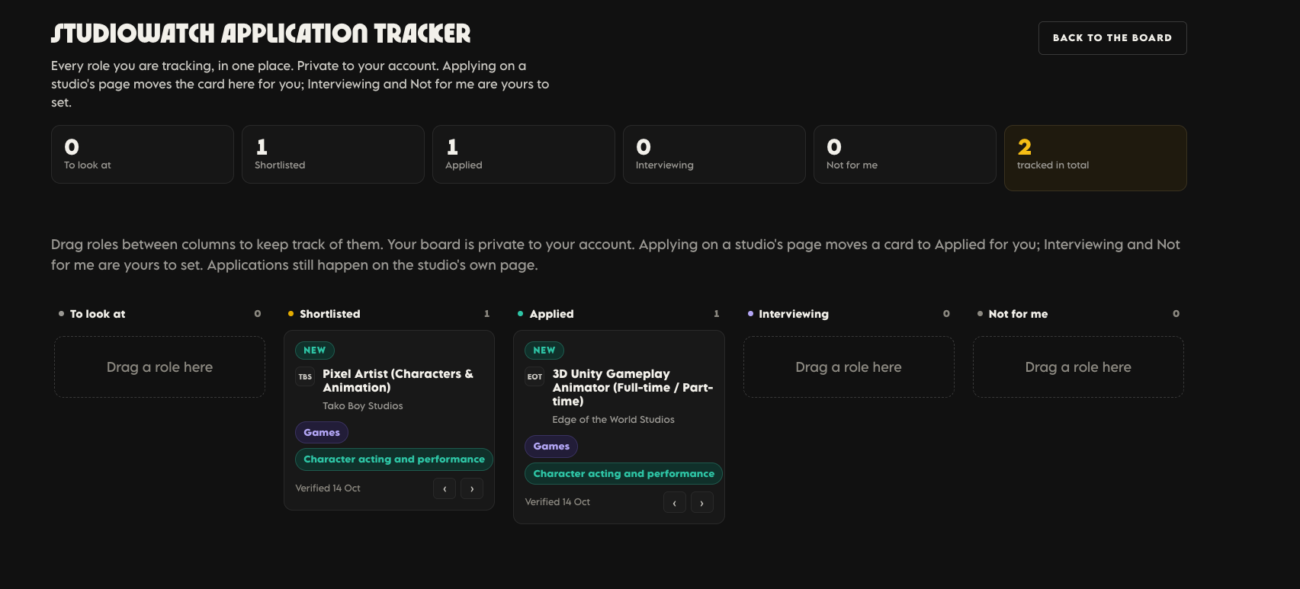Viewport: 1300px width, 589px height.
Task: Open the 3D Unity Gameplay Animator role
Action: point(633,388)
